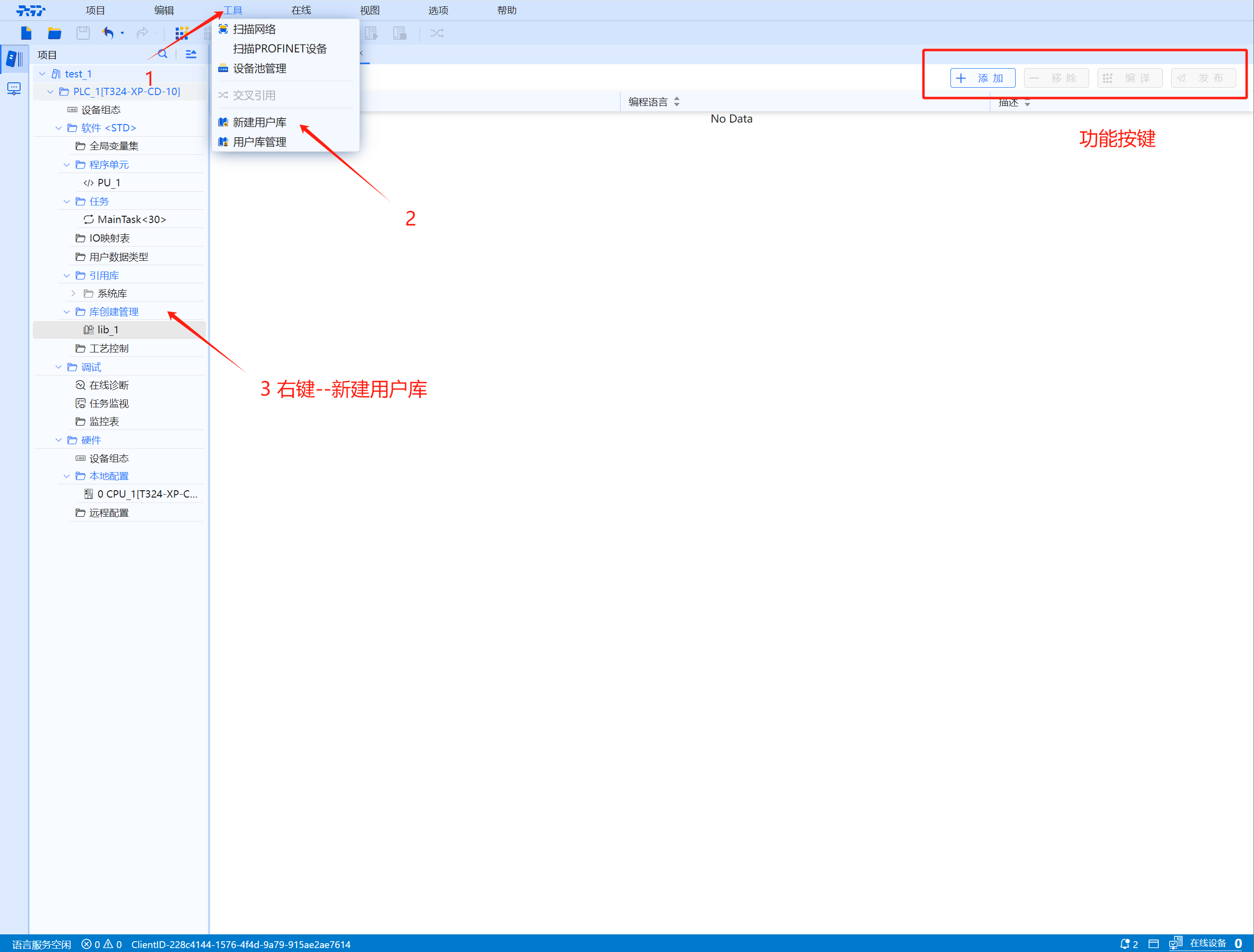Click the undo arrow icon
Screen dimensions: 1254x952
click(x=108, y=33)
